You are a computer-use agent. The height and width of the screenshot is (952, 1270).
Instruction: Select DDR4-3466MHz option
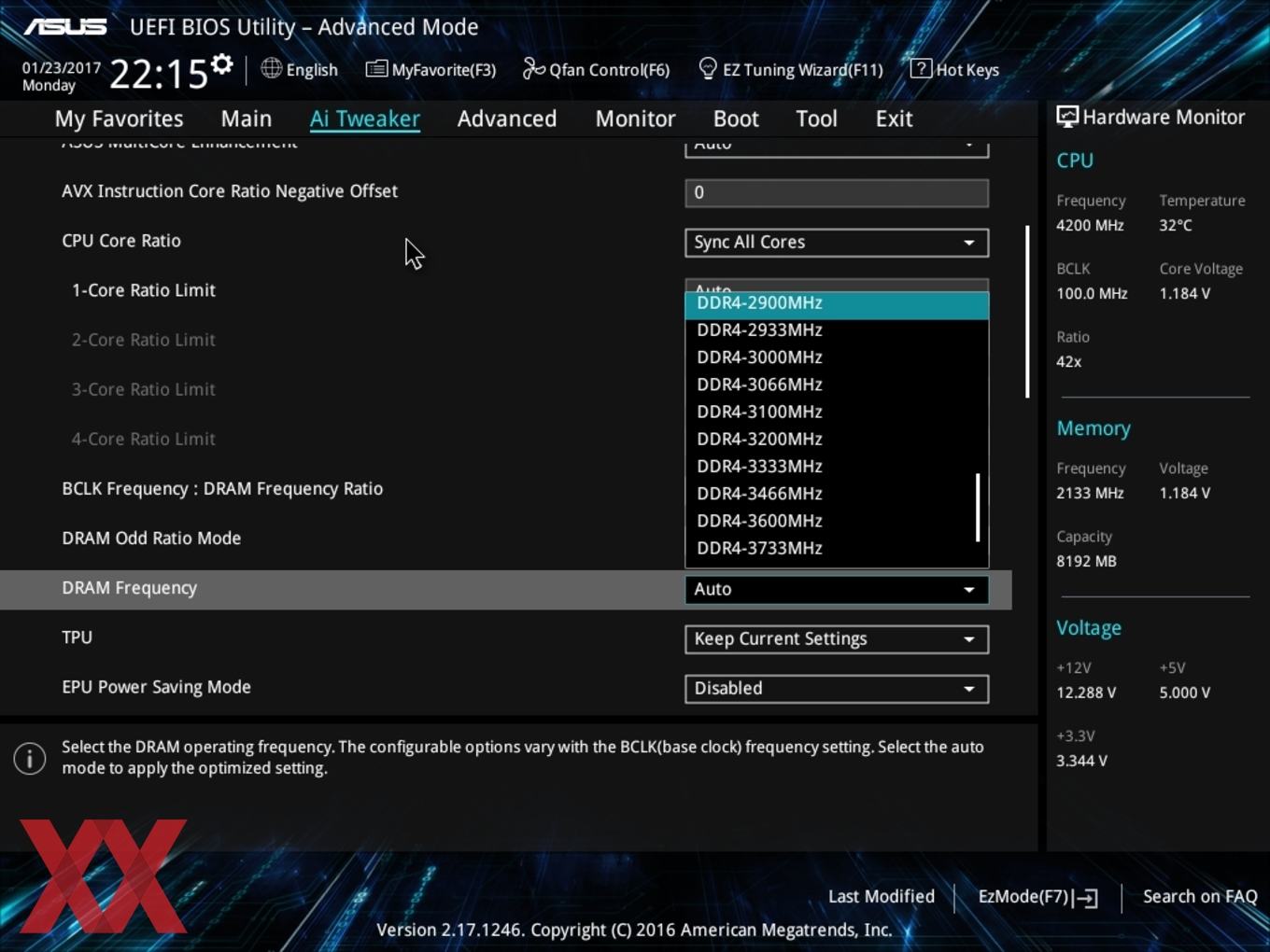pyautogui.click(x=837, y=494)
